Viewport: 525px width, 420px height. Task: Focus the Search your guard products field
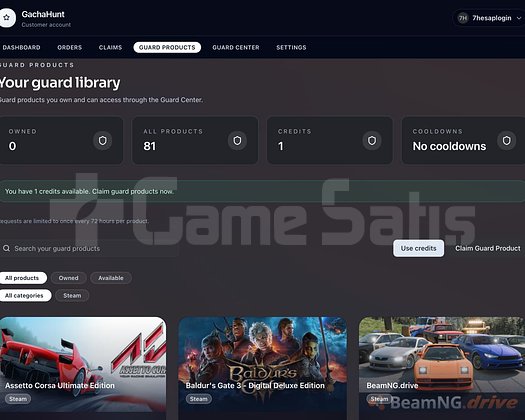point(89,248)
